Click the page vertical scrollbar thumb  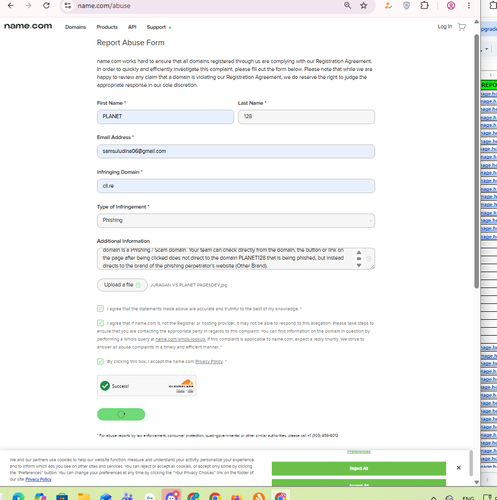click(476, 161)
